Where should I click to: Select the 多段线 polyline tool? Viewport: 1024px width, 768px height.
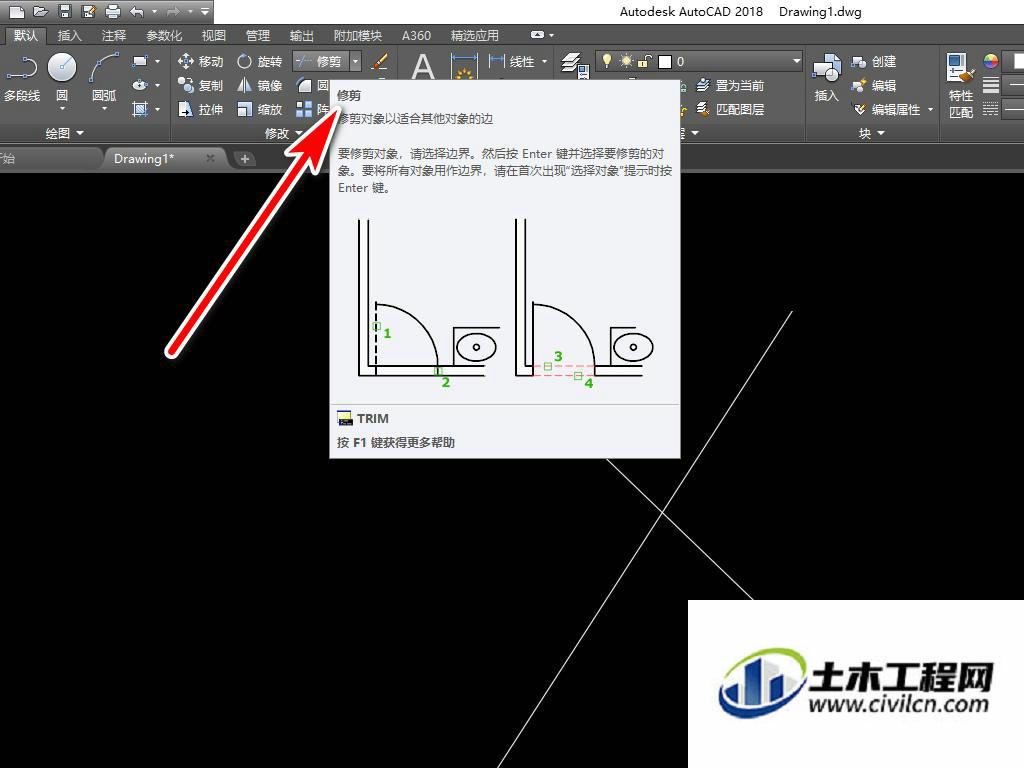[22, 78]
